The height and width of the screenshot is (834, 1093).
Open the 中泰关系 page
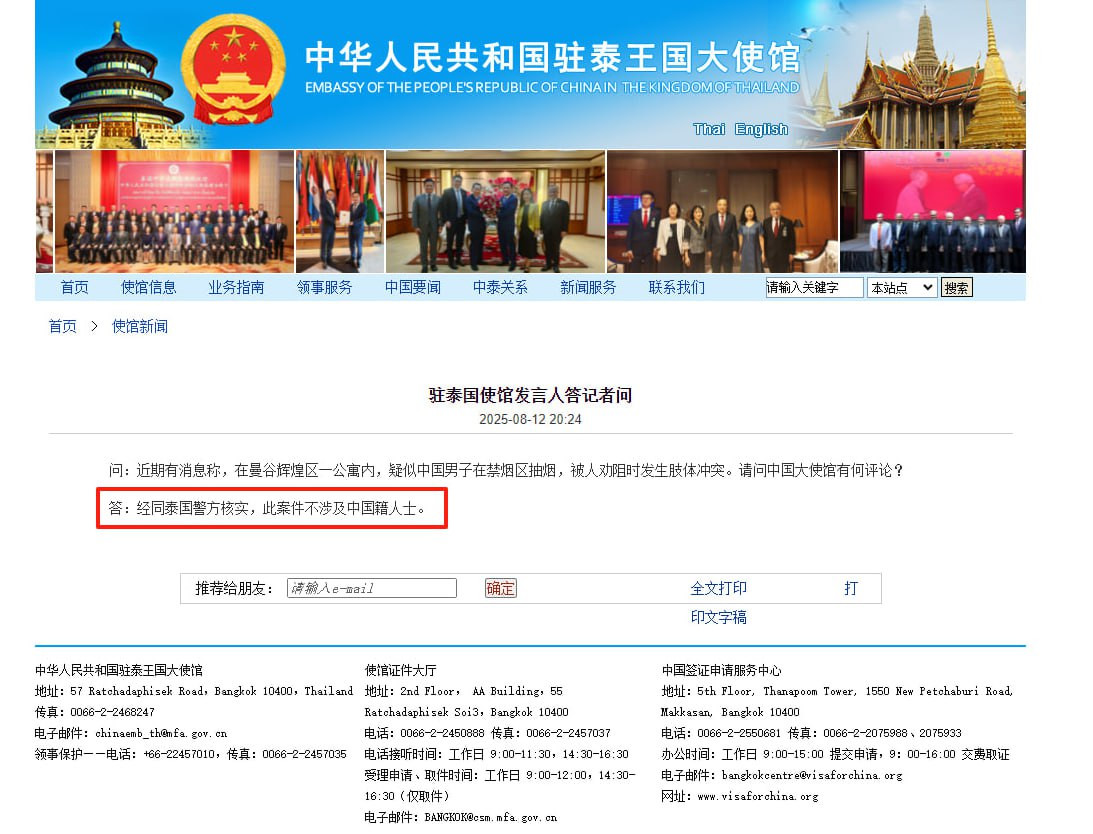click(500, 287)
